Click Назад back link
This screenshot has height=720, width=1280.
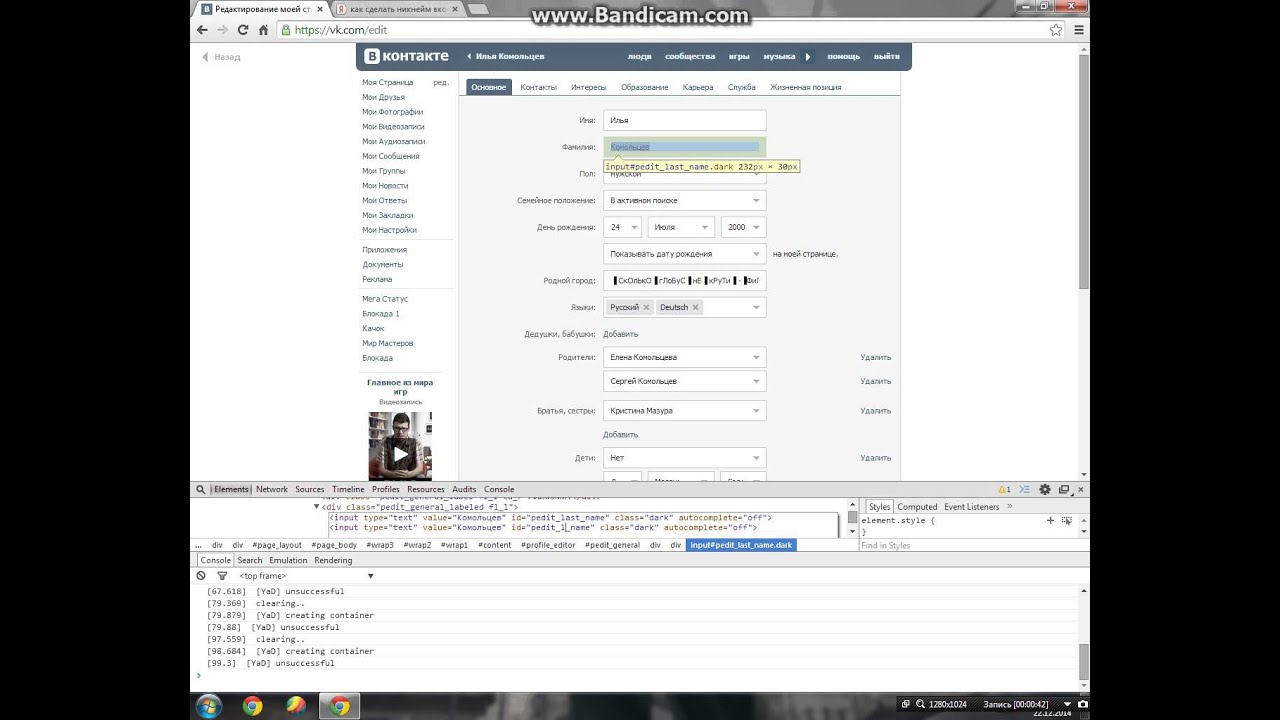pos(222,57)
